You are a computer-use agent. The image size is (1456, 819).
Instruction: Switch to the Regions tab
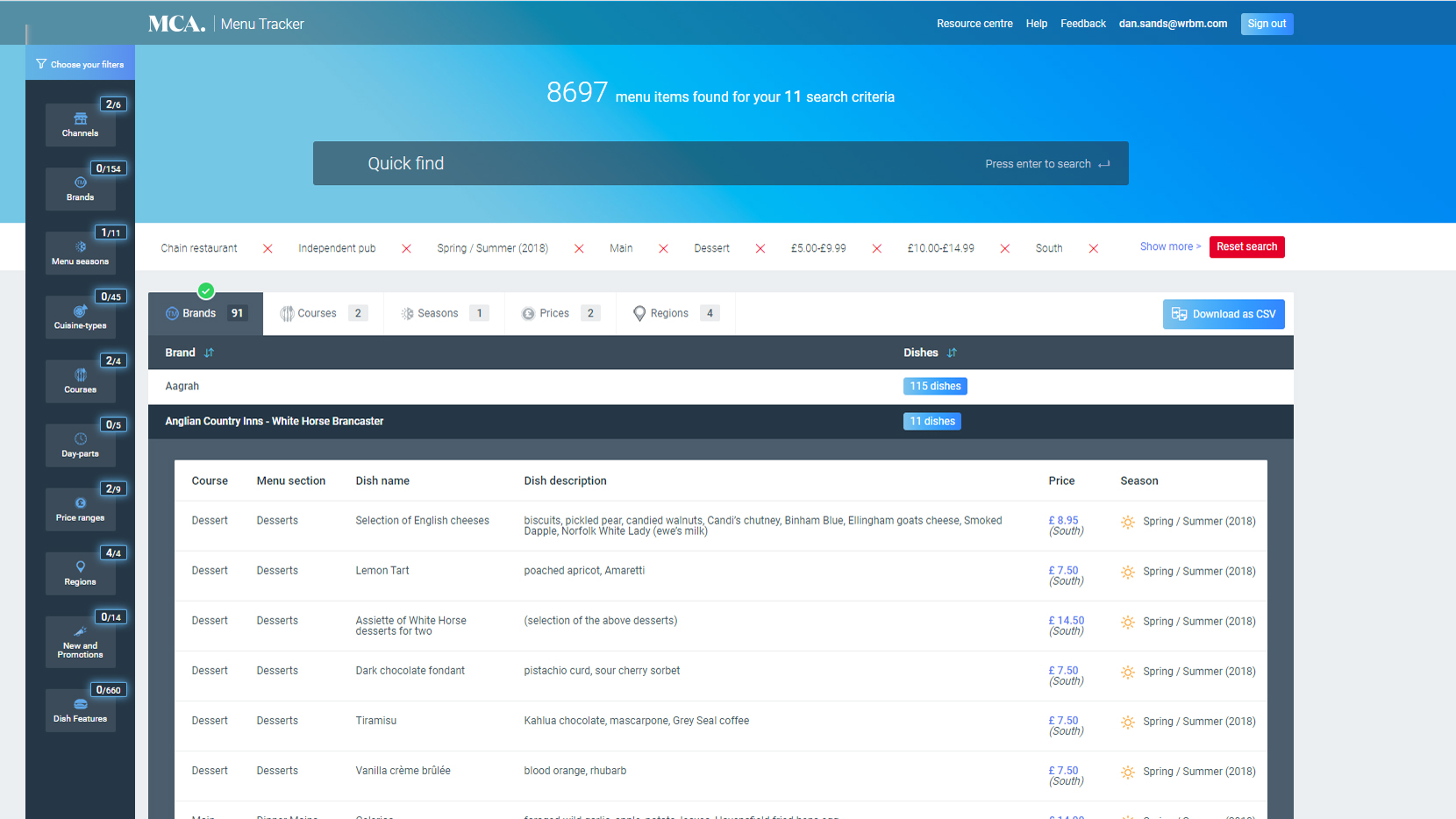[676, 313]
